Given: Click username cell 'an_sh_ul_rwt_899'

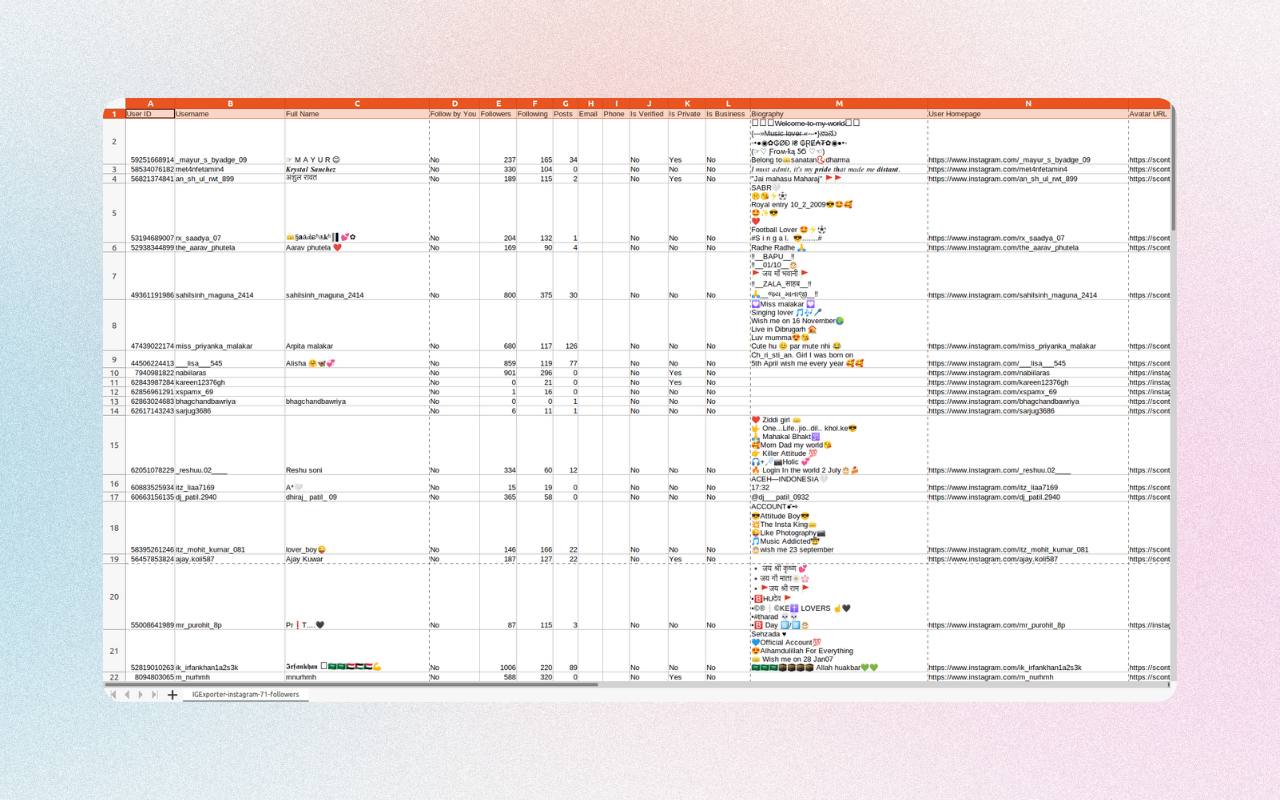Looking at the screenshot, I should (x=230, y=179).
